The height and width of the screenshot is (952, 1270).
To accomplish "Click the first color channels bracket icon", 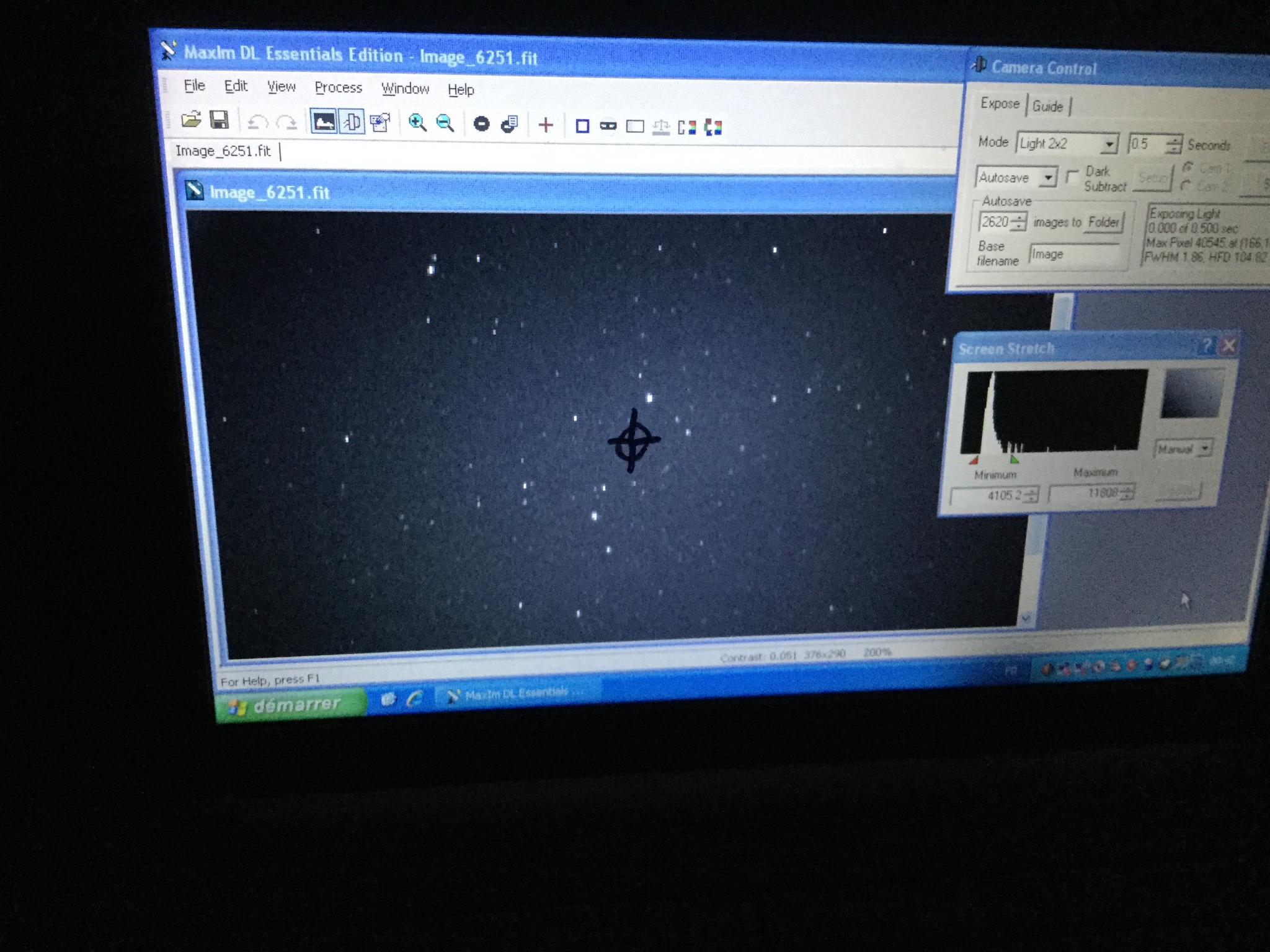I will 687,128.
